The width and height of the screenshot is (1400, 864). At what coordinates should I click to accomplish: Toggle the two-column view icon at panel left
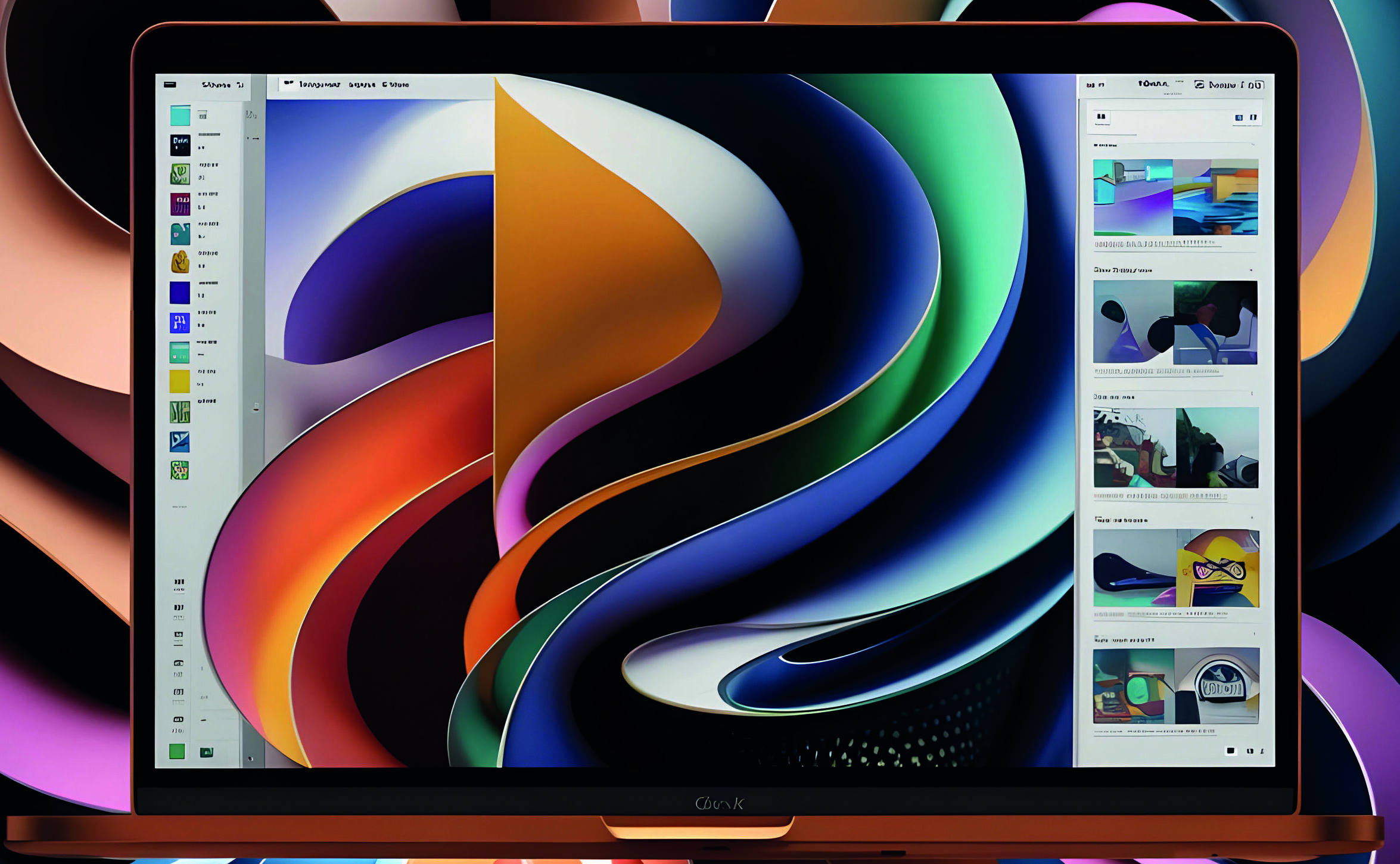pos(1101,117)
